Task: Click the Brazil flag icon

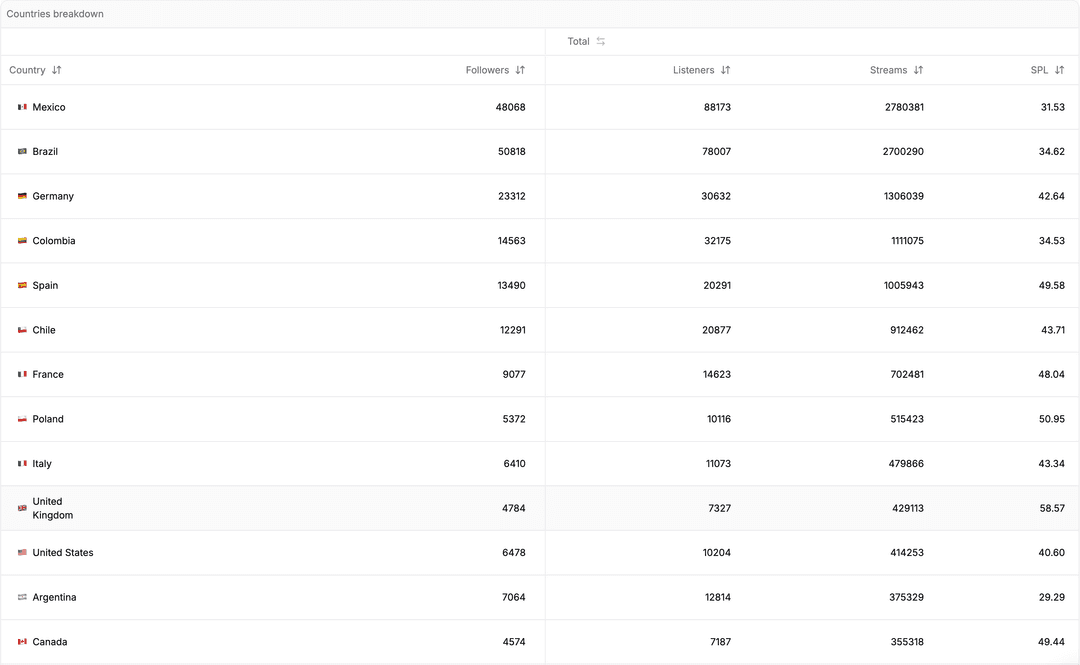Action: coord(21,151)
